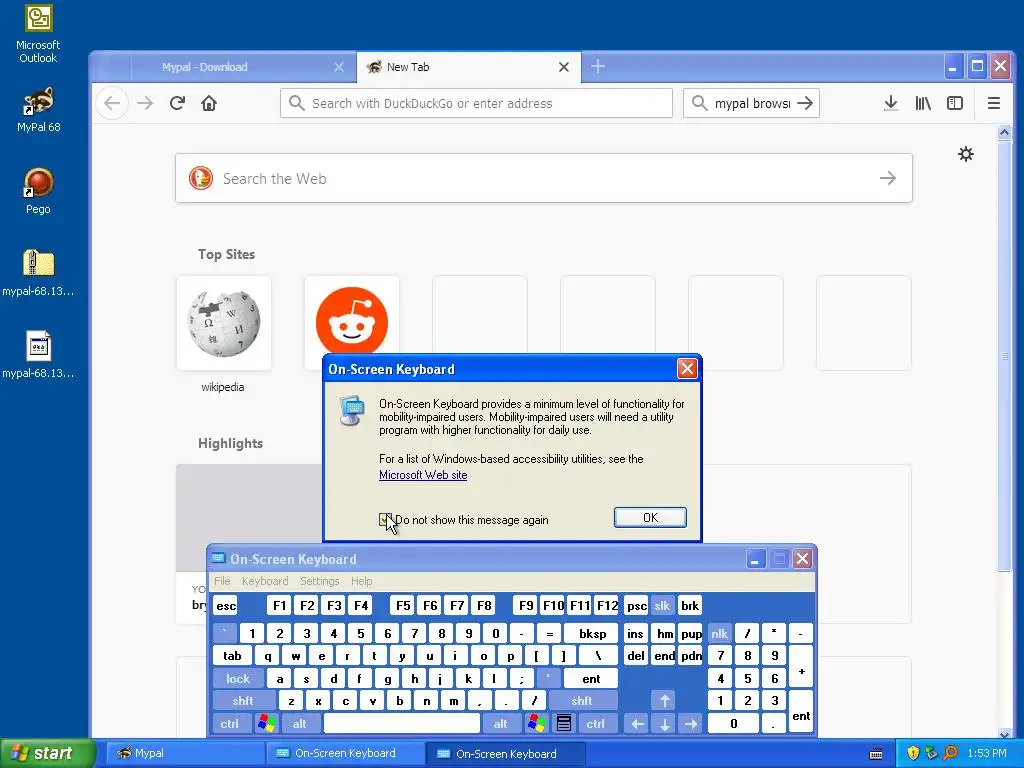Click the up arrow key on keyboard
Image resolution: width=1024 pixels, height=768 pixels.
[664, 701]
